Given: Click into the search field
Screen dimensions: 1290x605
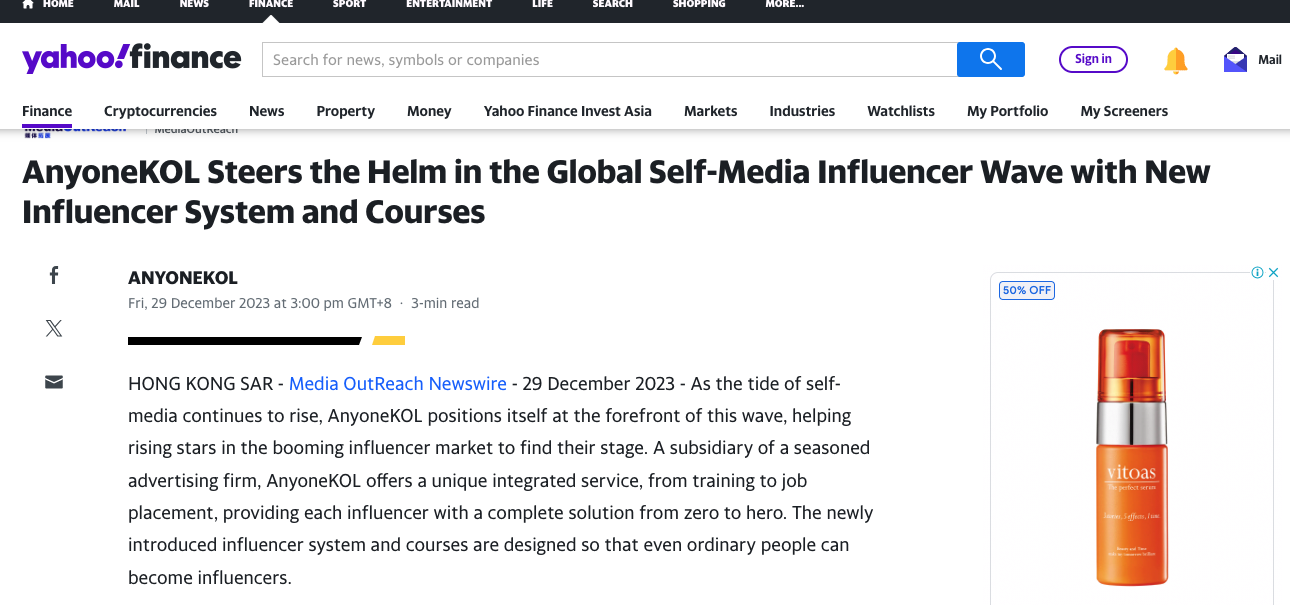Looking at the screenshot, I should pyautogui.click(x=609, y=59).
